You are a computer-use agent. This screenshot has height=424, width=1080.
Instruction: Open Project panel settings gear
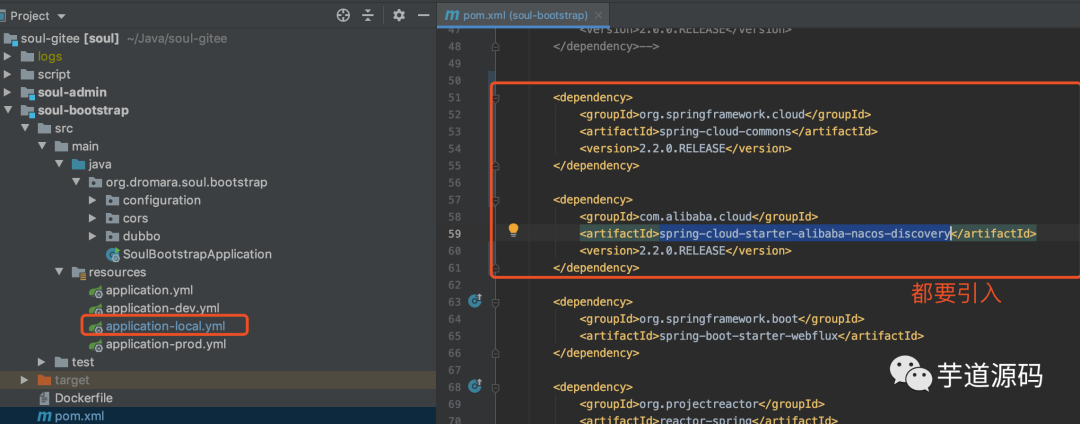[x=399, y=15]
